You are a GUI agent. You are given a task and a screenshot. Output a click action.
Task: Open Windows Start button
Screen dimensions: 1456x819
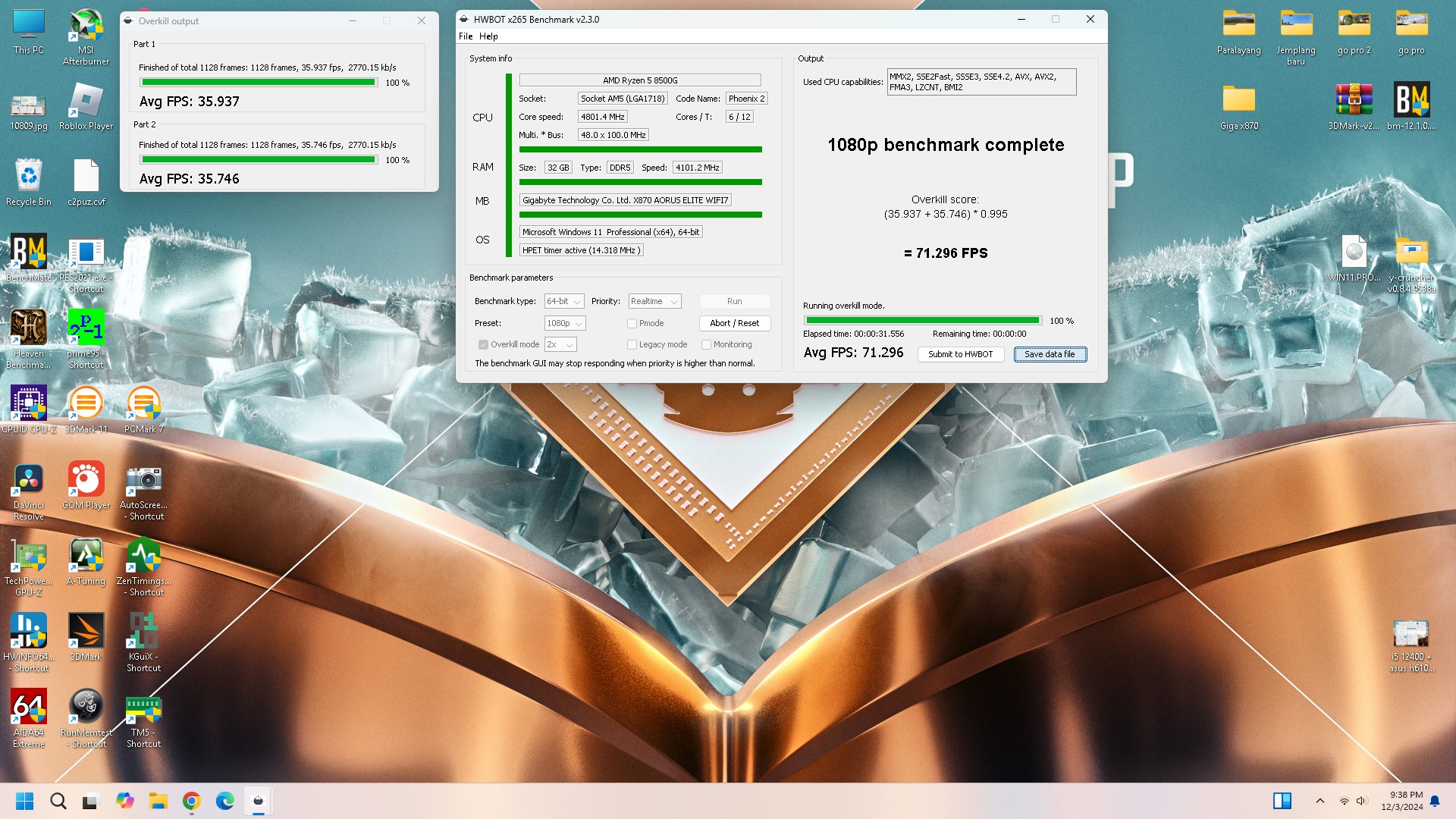pos(24,801)
